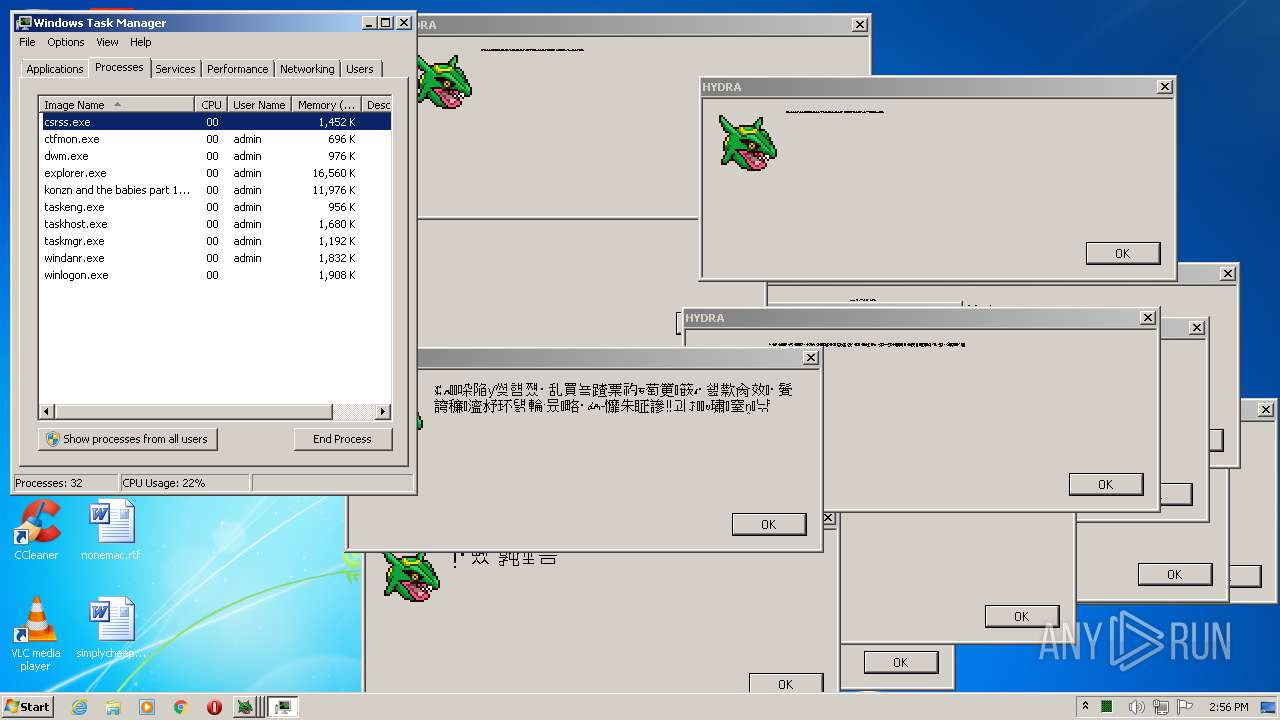Click the green CPU meter tray icon
1280x720 pixels.
[1107, 707]
